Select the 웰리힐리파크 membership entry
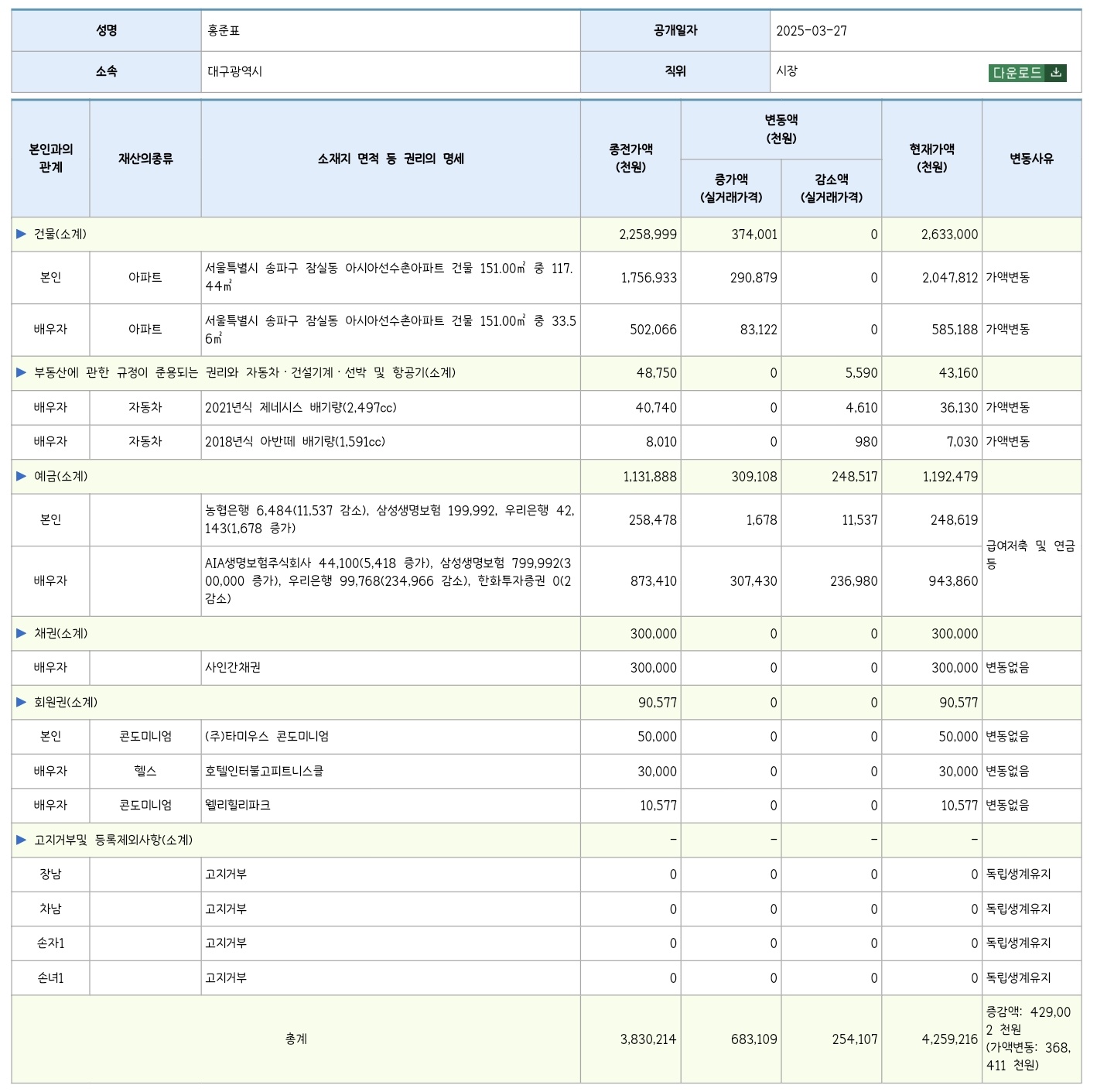The width and height of the screenshot is (1114, 1092). pos(237,805)
